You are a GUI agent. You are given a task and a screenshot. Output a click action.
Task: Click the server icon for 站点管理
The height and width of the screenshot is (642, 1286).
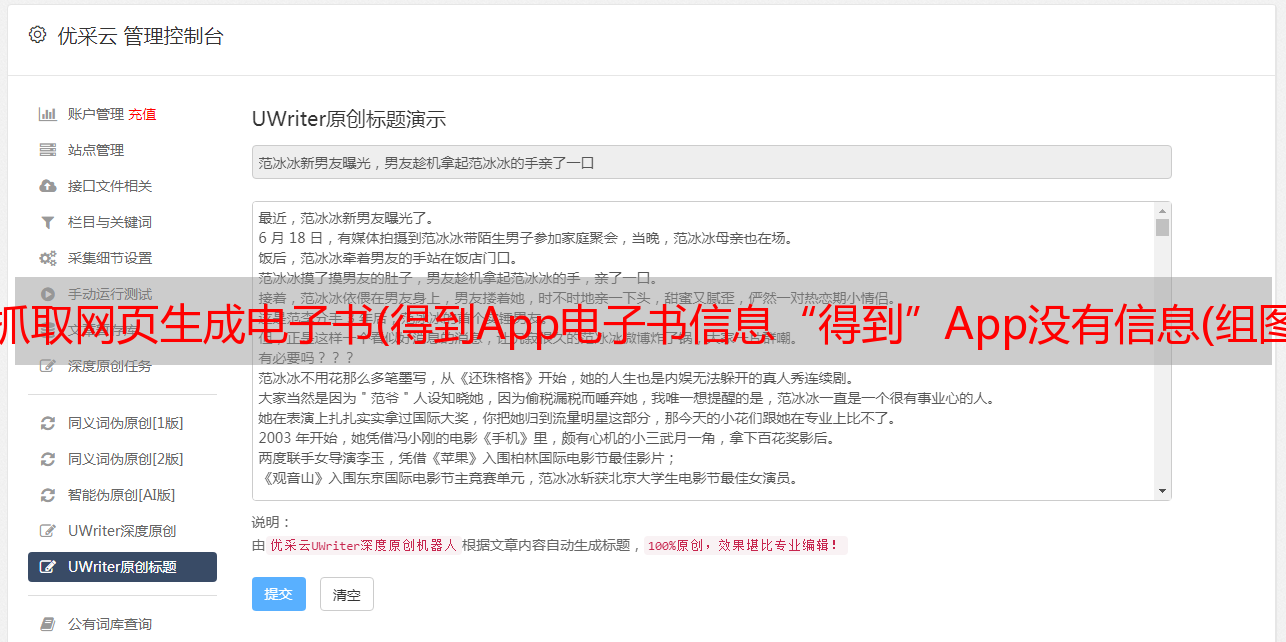(47, 150)
